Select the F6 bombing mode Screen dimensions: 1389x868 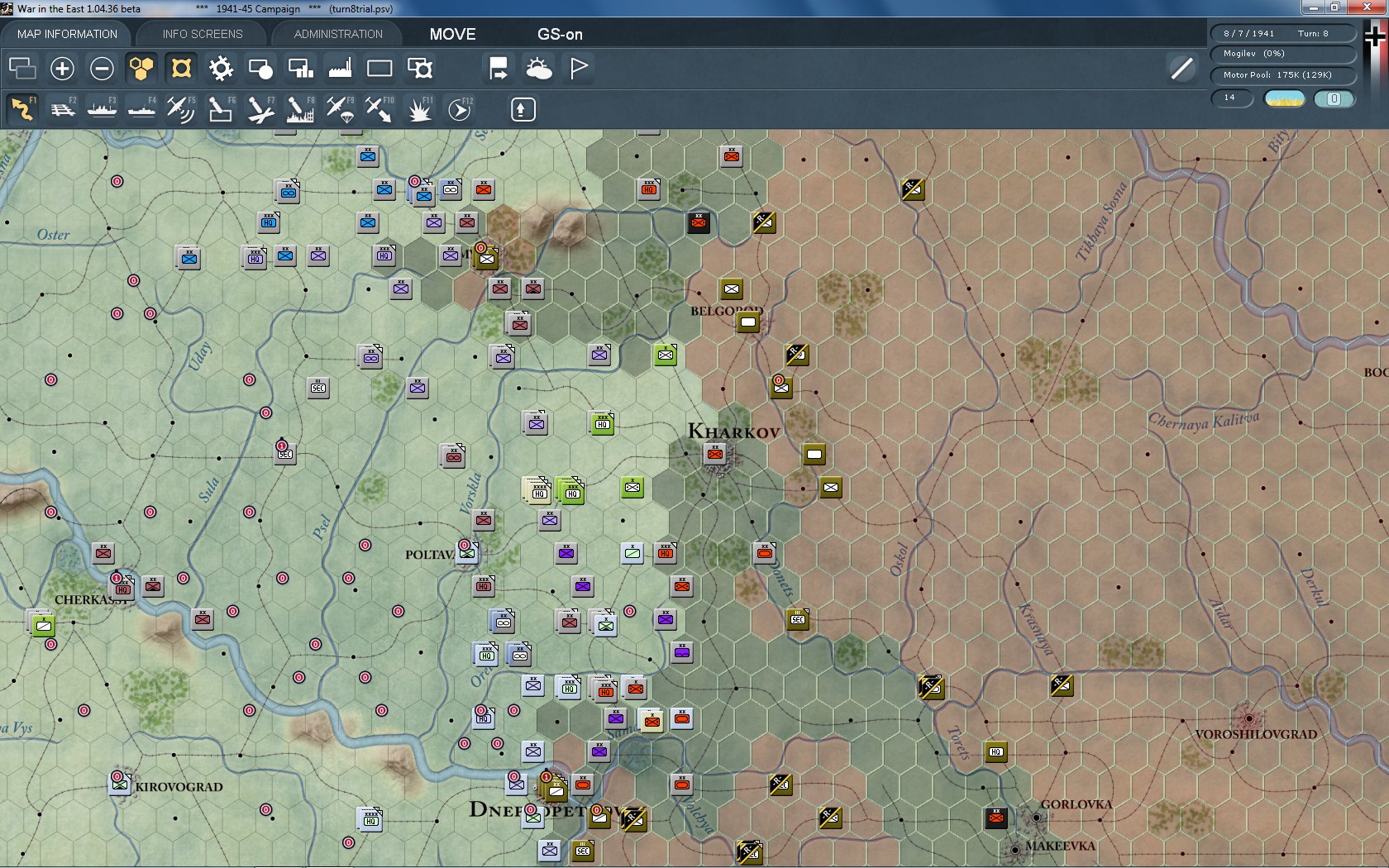coord(221,108)
